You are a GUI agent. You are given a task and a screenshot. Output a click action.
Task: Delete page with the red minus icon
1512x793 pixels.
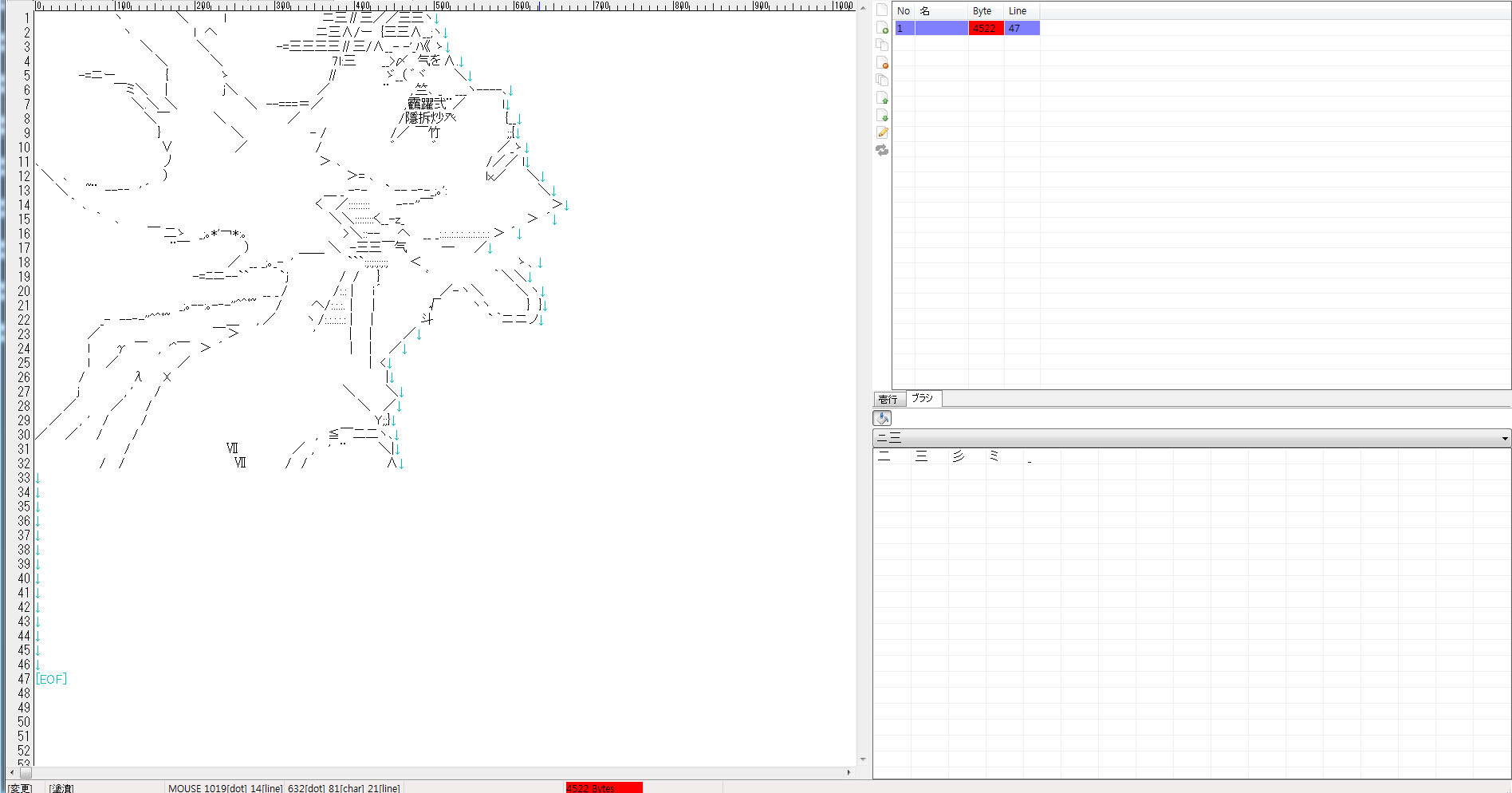[882, 63]
